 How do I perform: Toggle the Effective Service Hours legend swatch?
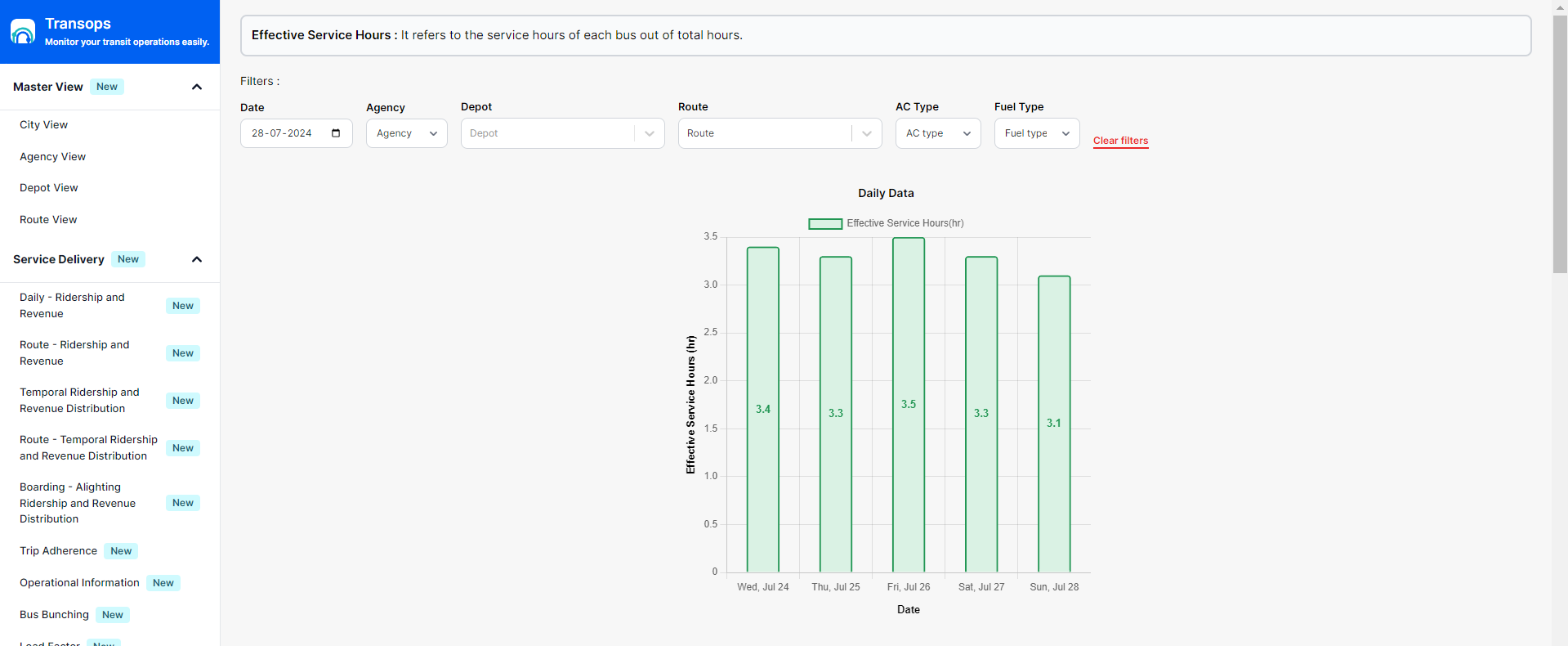pyautogui.click(x=825, y=224)
